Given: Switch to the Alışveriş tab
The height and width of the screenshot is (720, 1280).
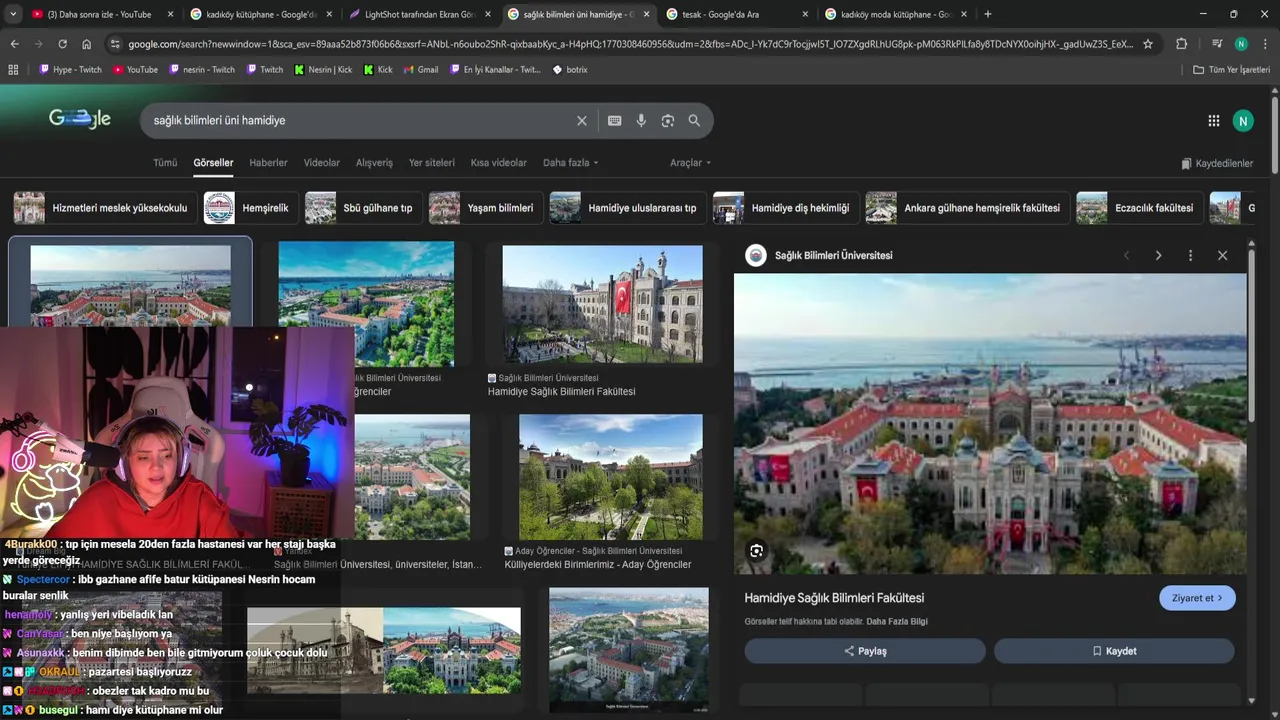Looking at the screenshot, I should [x=375, y=163].
